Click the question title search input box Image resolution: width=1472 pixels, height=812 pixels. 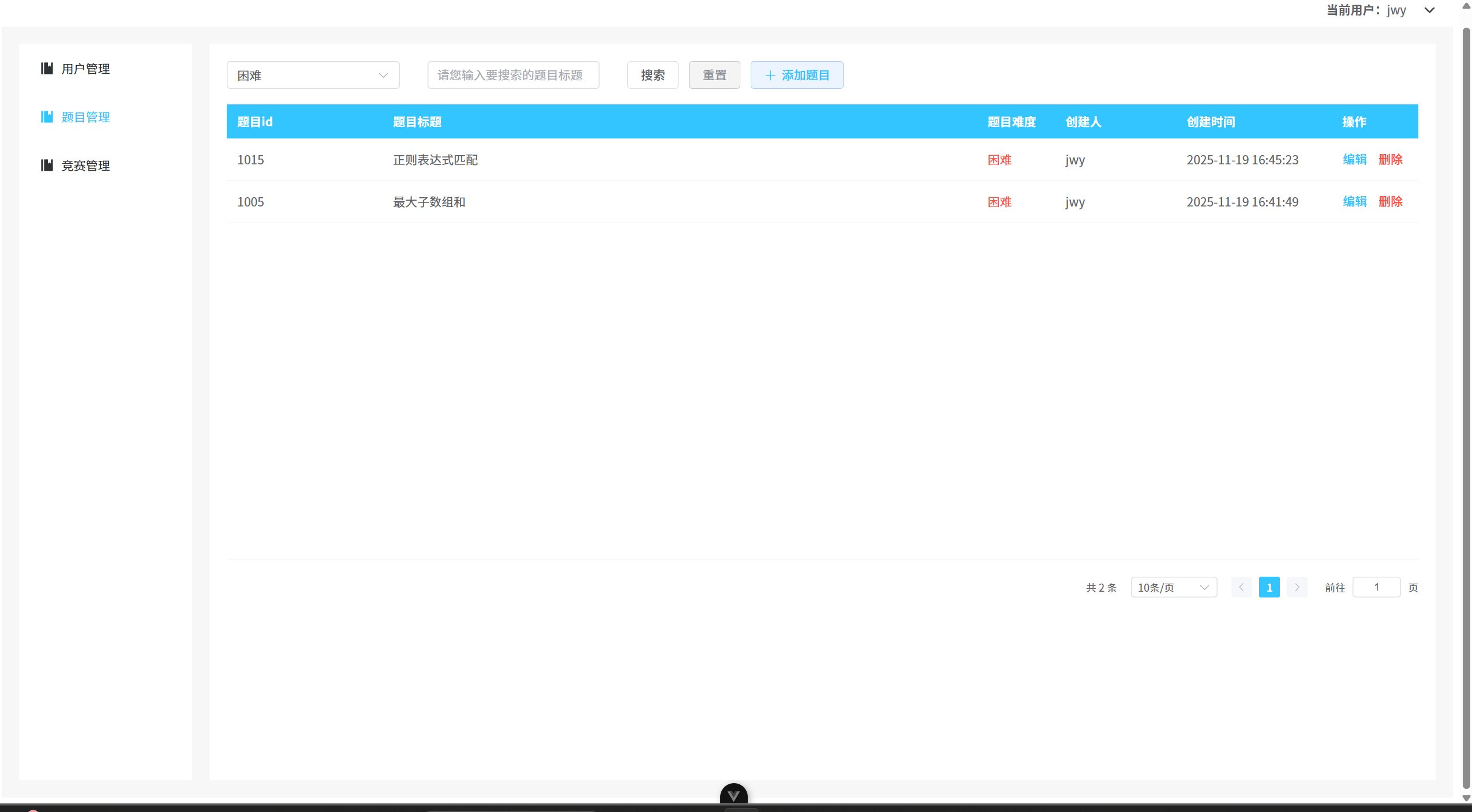click(512, 74)
